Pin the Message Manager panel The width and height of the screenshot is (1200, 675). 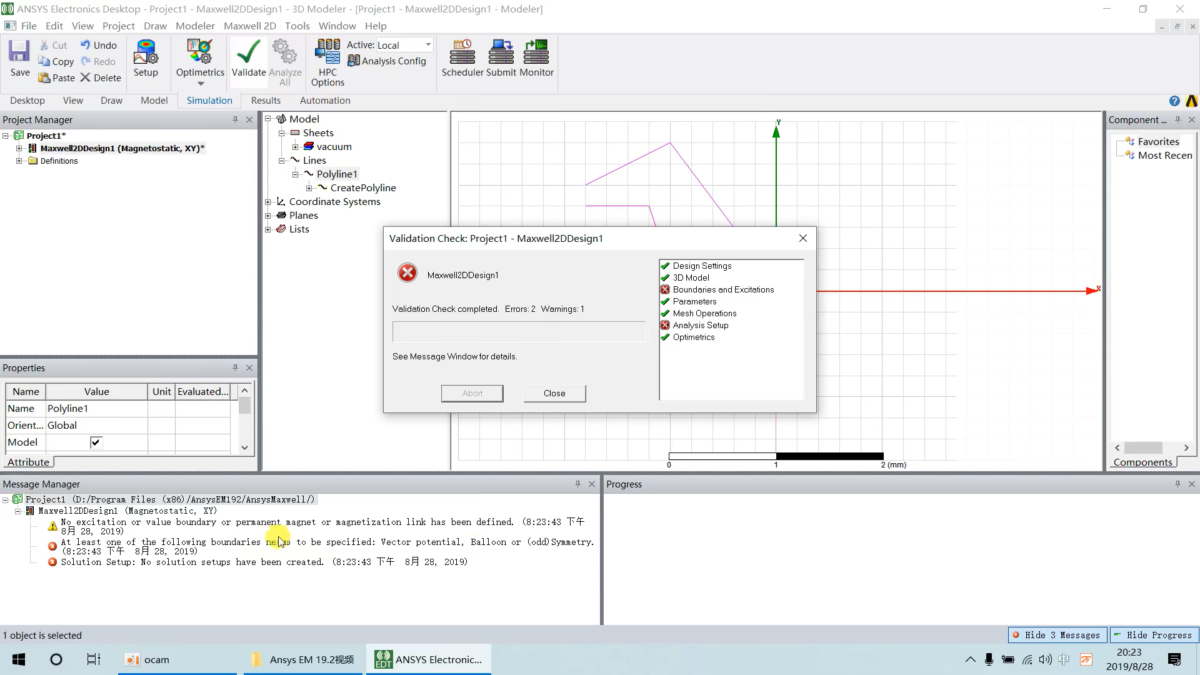[x=577, y=484]
